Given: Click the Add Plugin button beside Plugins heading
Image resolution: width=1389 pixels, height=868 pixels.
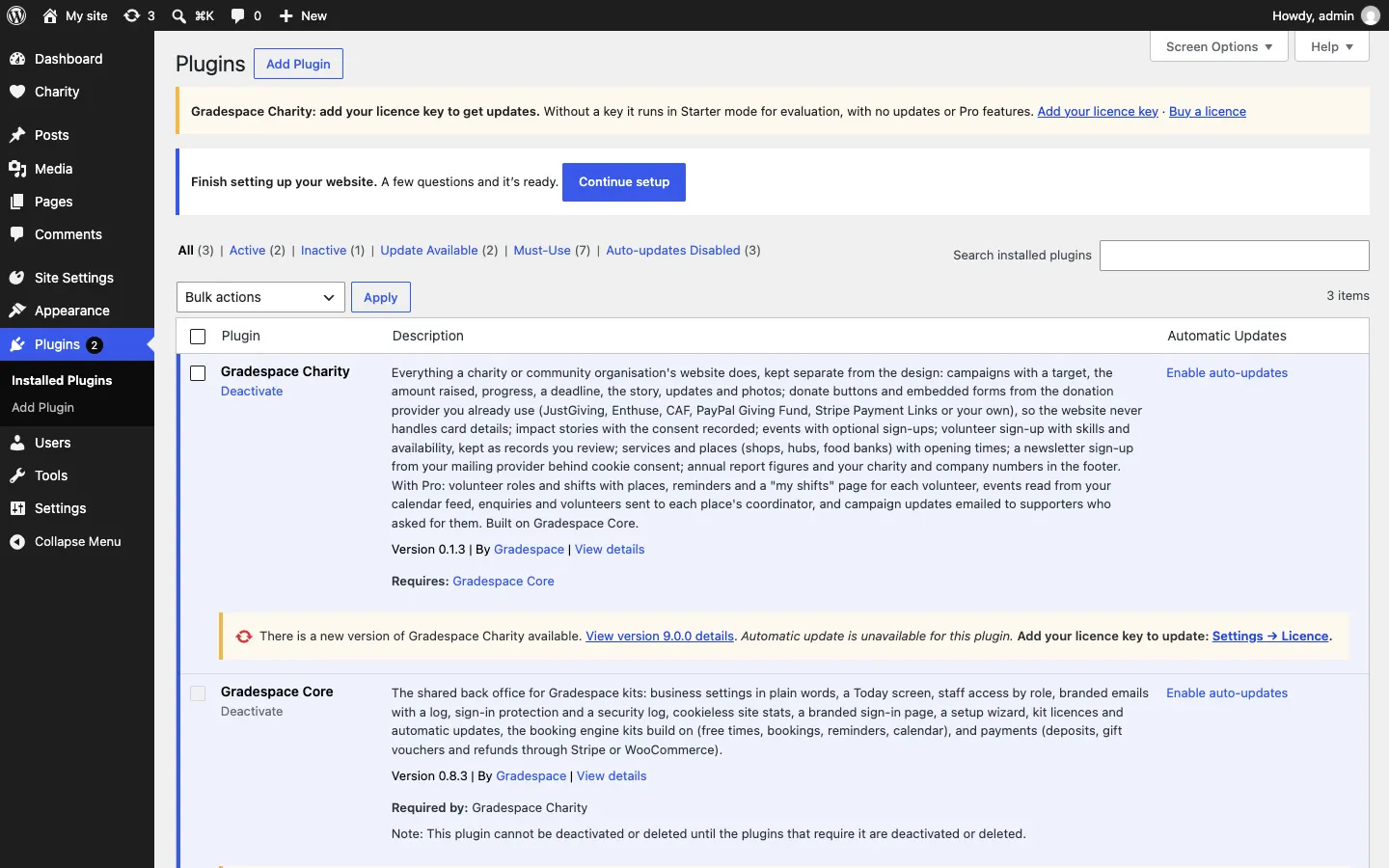Looking at the screenshot, I should (298, 64).
